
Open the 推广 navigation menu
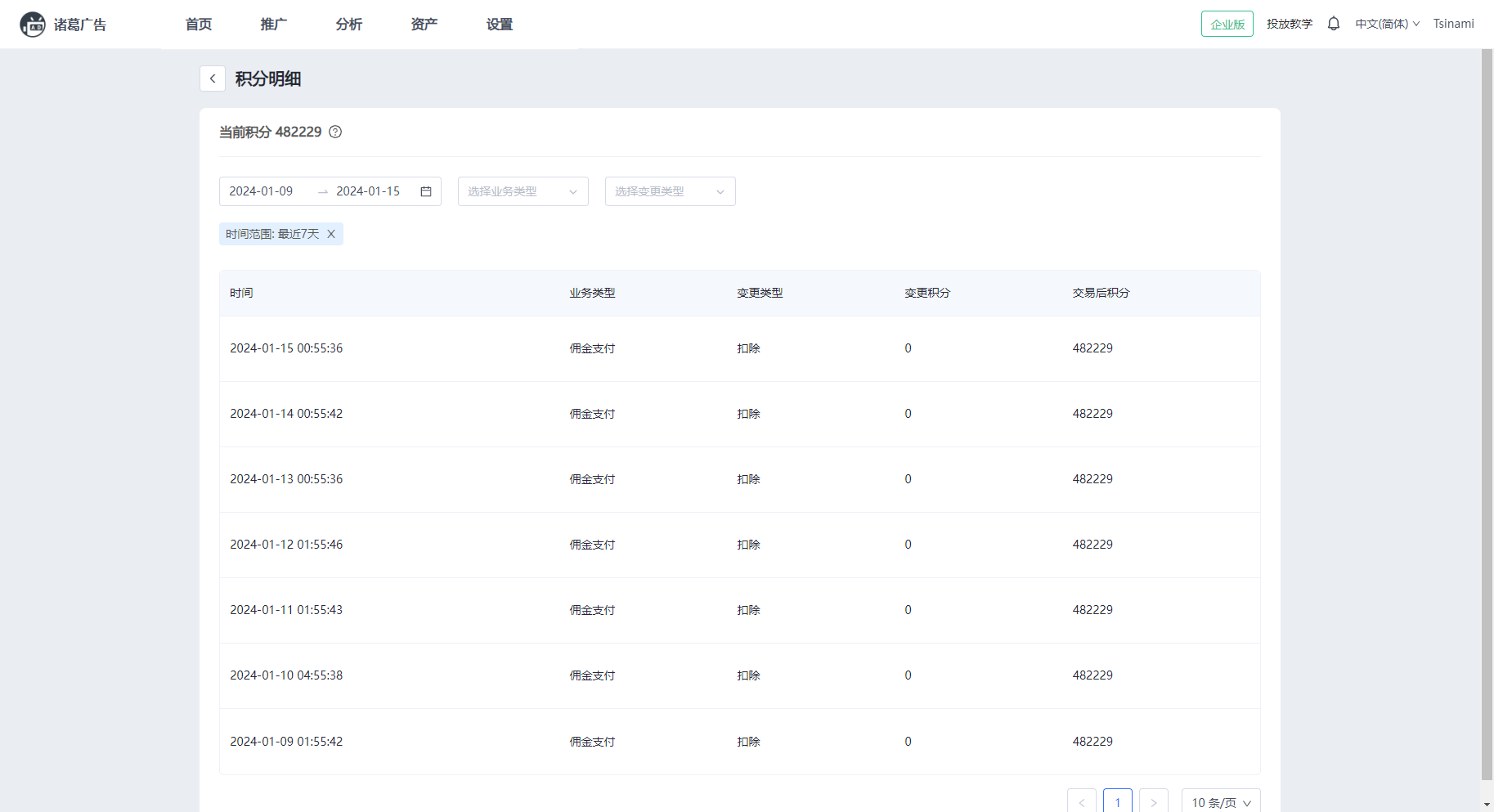click(x=274, y=25)
